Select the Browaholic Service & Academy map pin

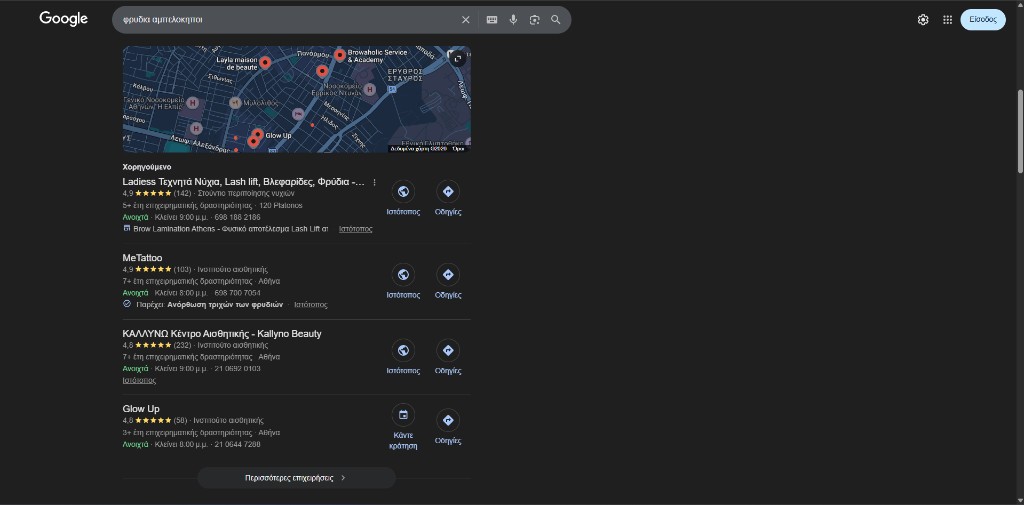pyautogui.click(x=340, y=55)
